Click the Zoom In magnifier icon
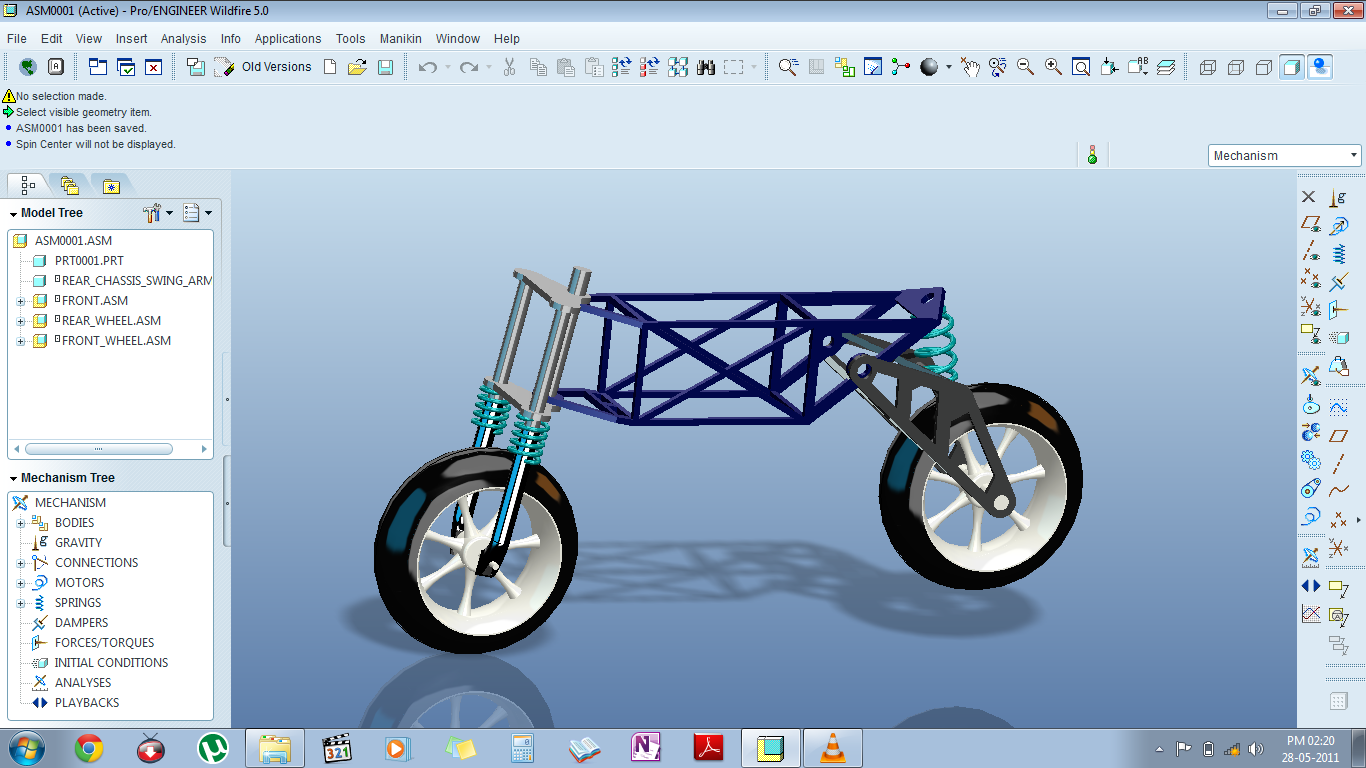Viewport: 1366px width, 768px height. coord(1053,67)
